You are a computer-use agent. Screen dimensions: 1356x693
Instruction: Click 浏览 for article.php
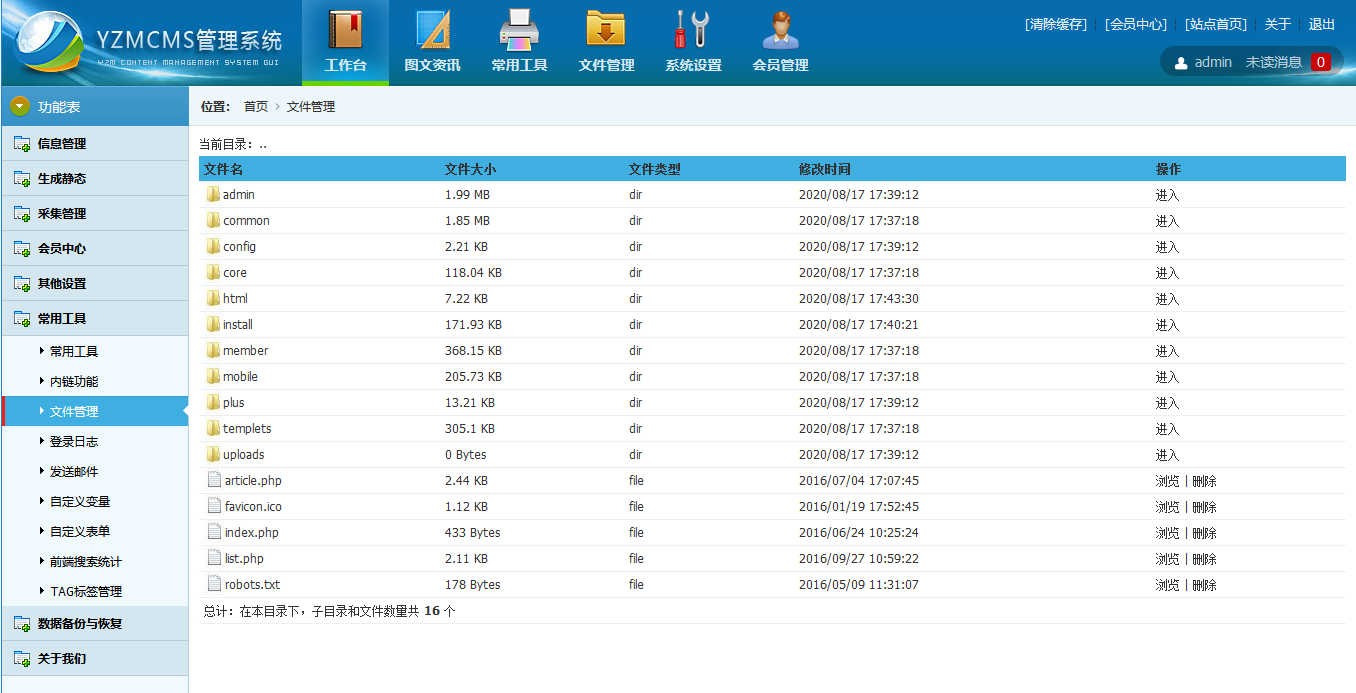click(x=1167, y=481)
